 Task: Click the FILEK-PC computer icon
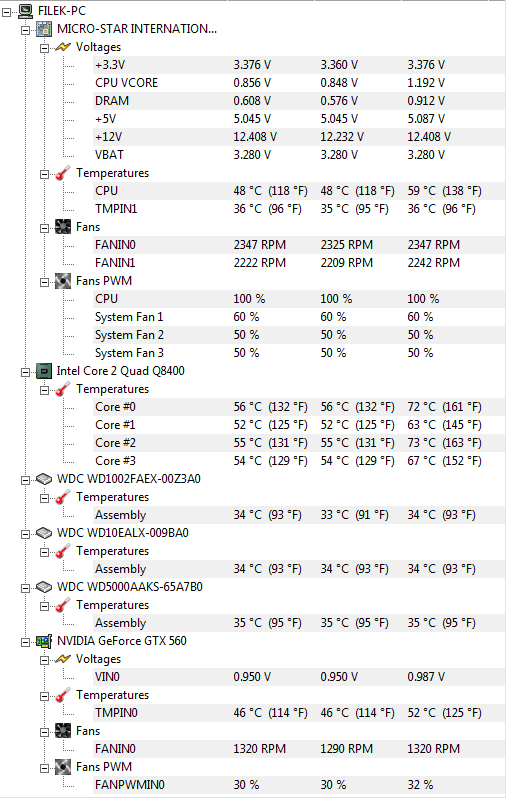tap(25, 11)
